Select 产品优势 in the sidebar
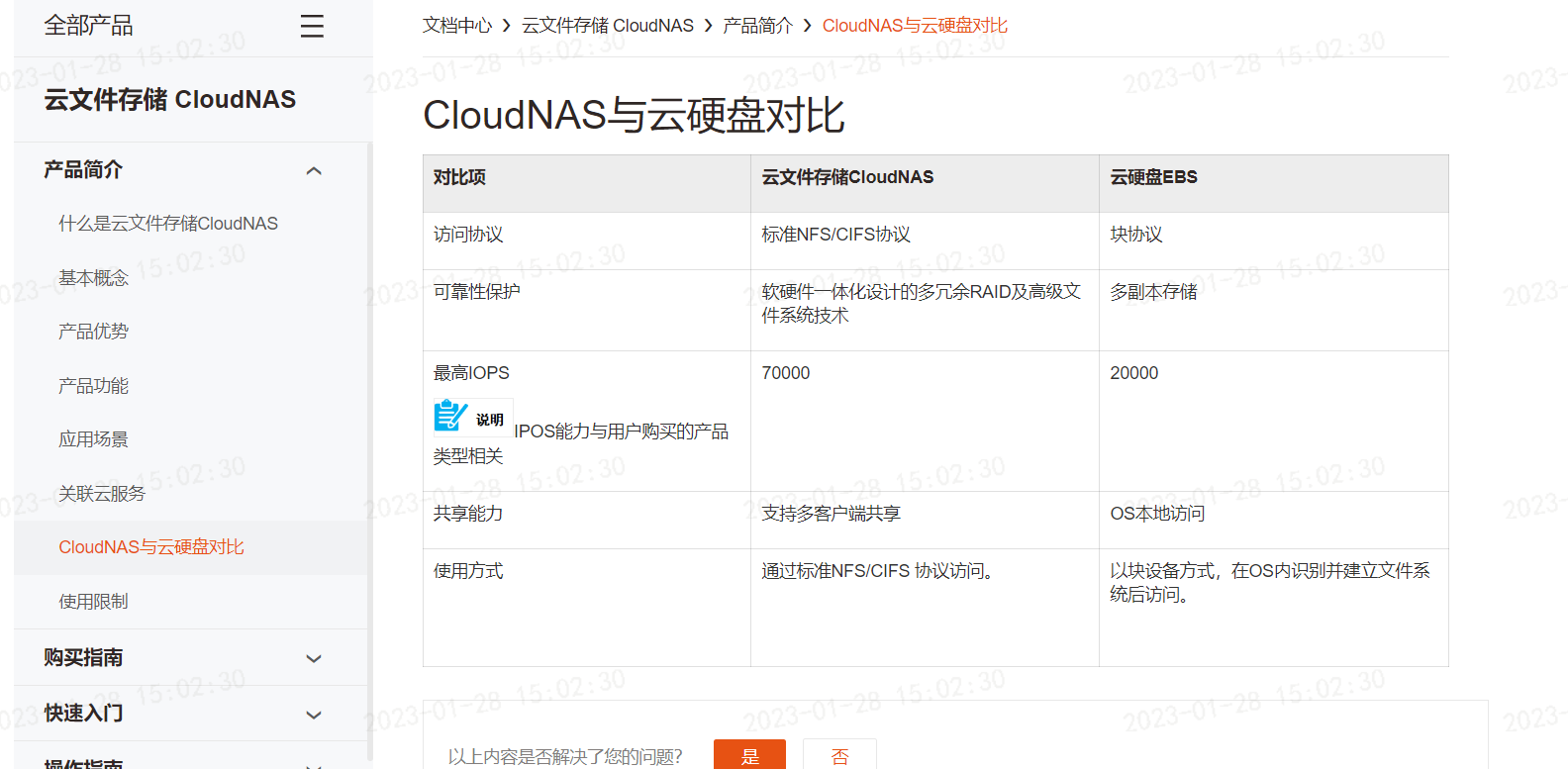Image resolution: width=1568 pixels, height=769 pixels. [x=93, y=332]
